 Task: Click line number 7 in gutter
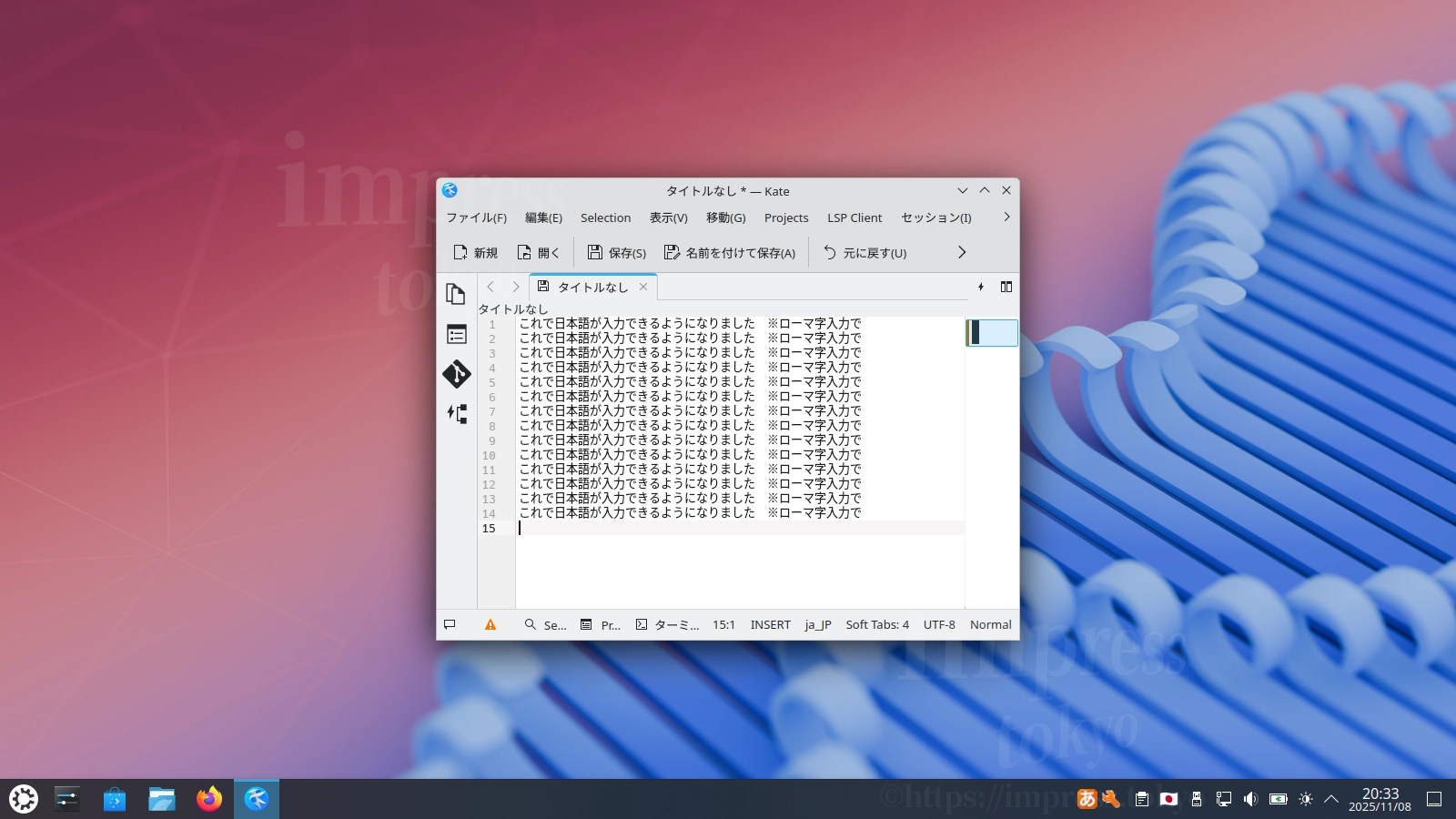(x=492, y=411)
